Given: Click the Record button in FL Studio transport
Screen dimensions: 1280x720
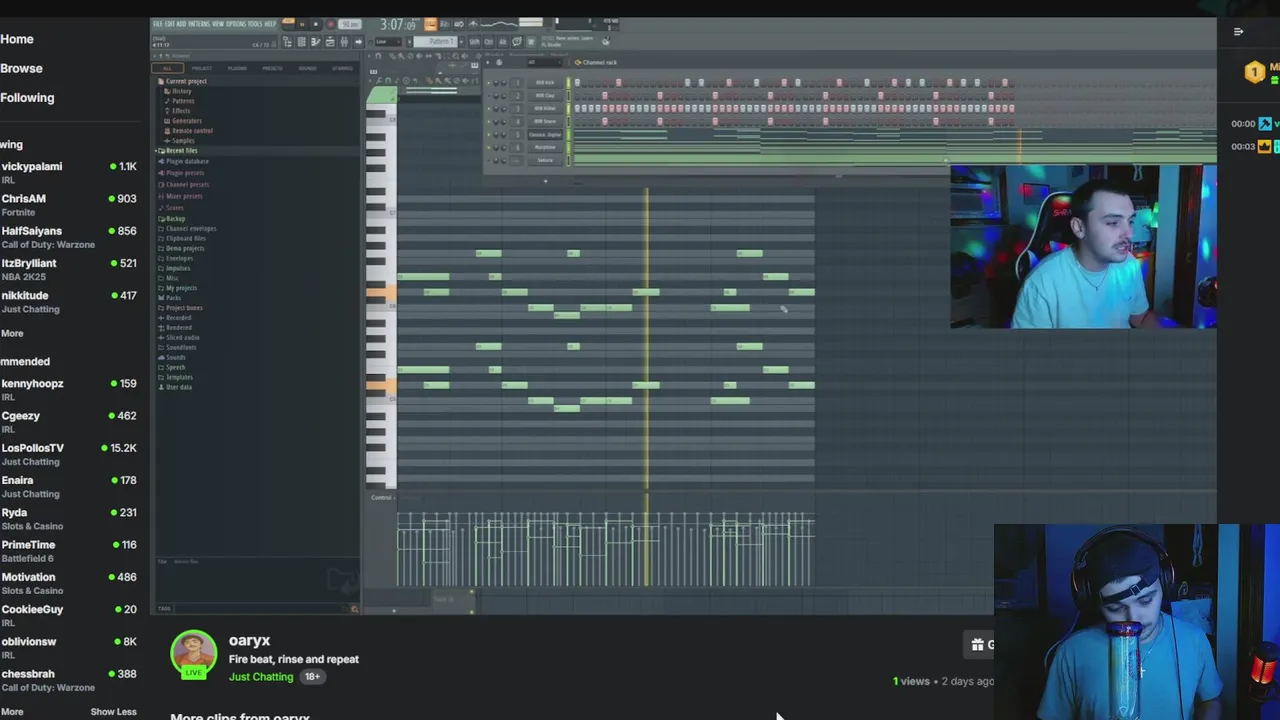Looking at the screenshot, I should (x=330, y=24).
